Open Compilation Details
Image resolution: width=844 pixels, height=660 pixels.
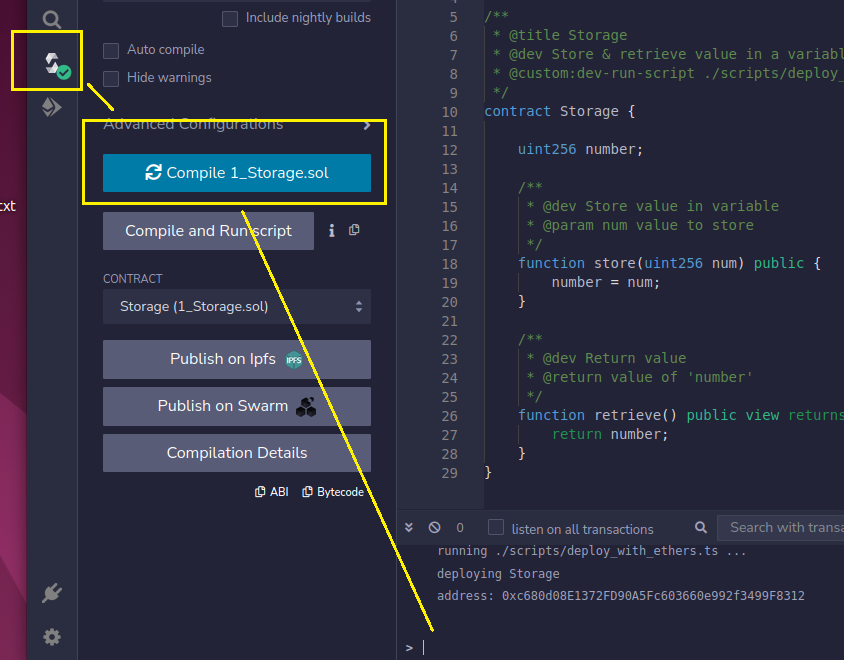pos(237,453)
